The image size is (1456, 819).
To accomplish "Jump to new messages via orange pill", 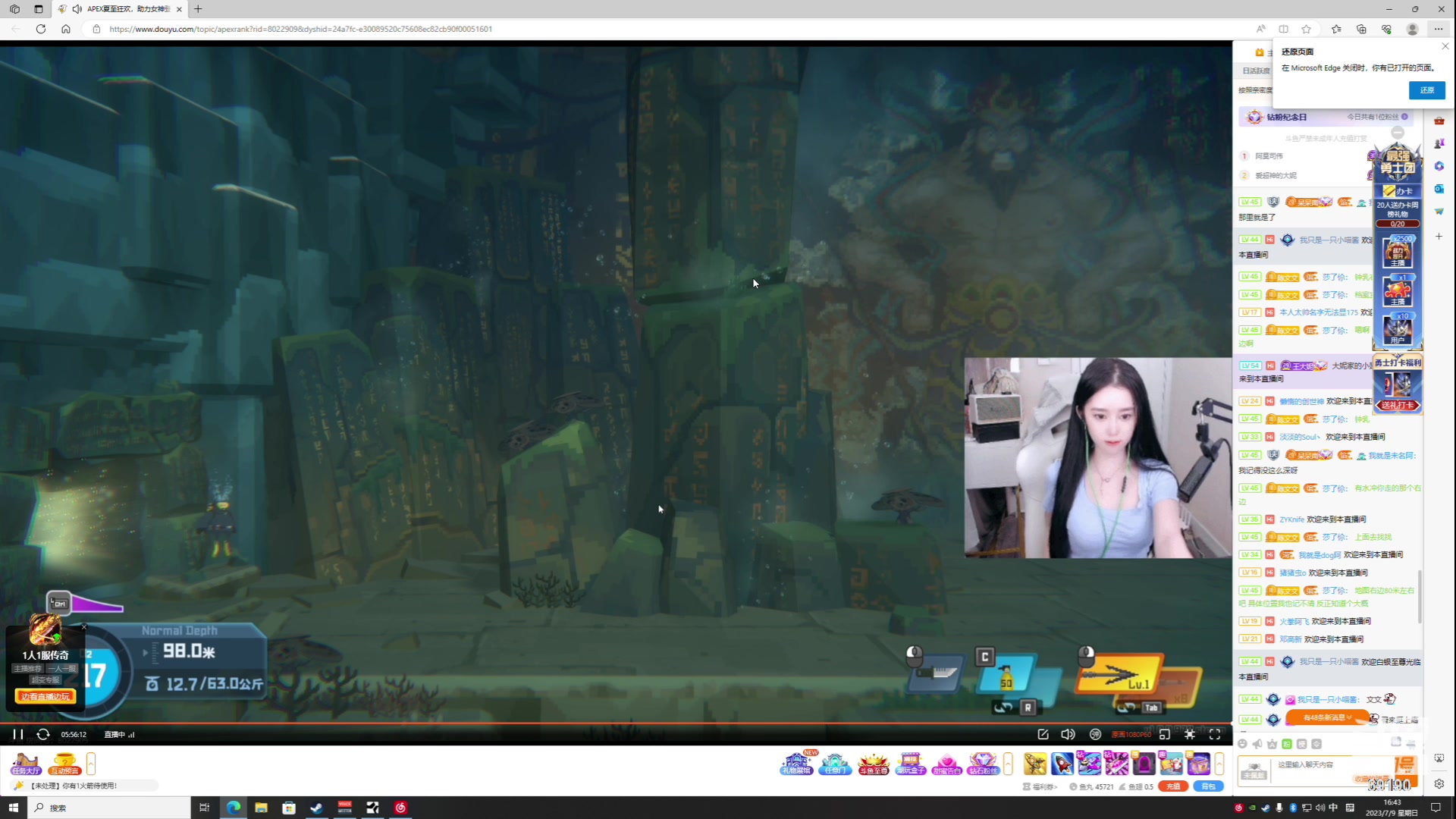I will click(1327, 717).
